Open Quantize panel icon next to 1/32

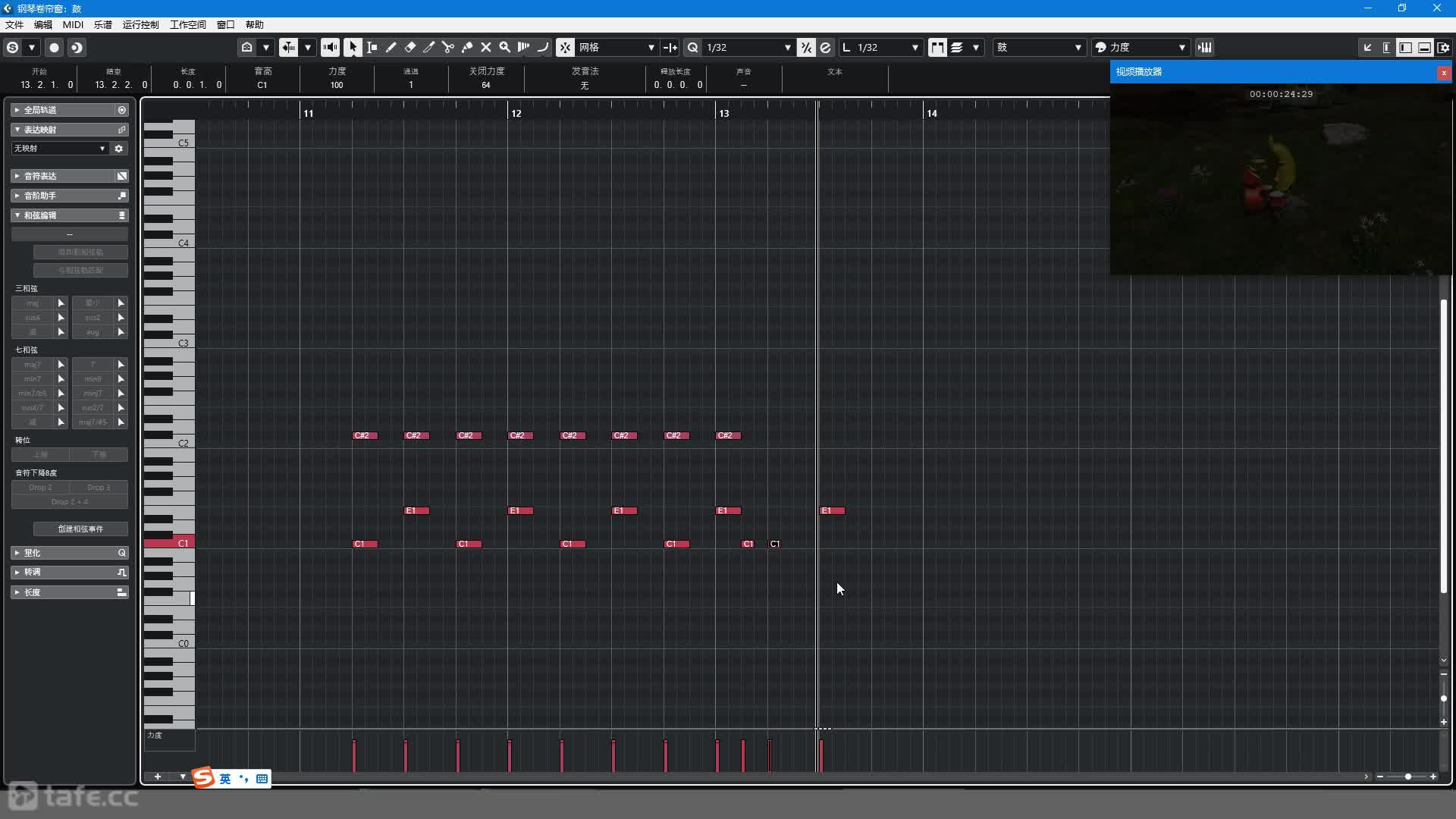click(826, 47)
